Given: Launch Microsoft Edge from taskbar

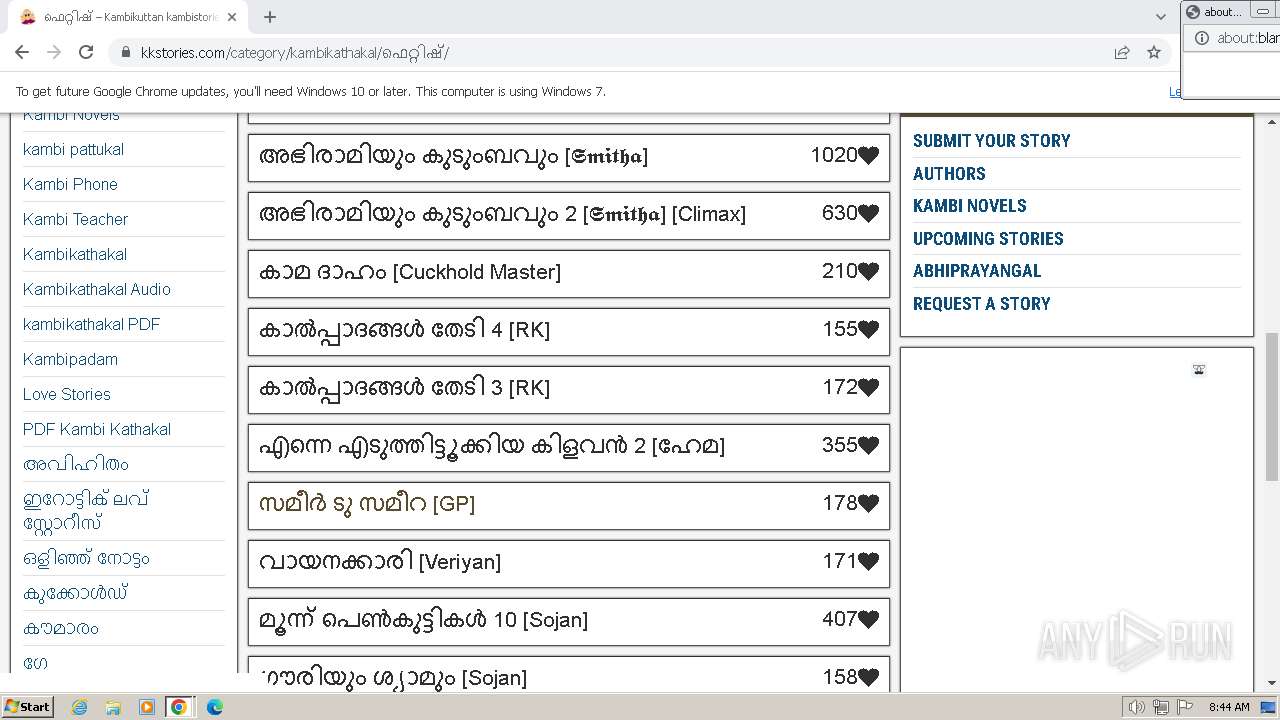Looking at the screenshot, I should [214, 707].
